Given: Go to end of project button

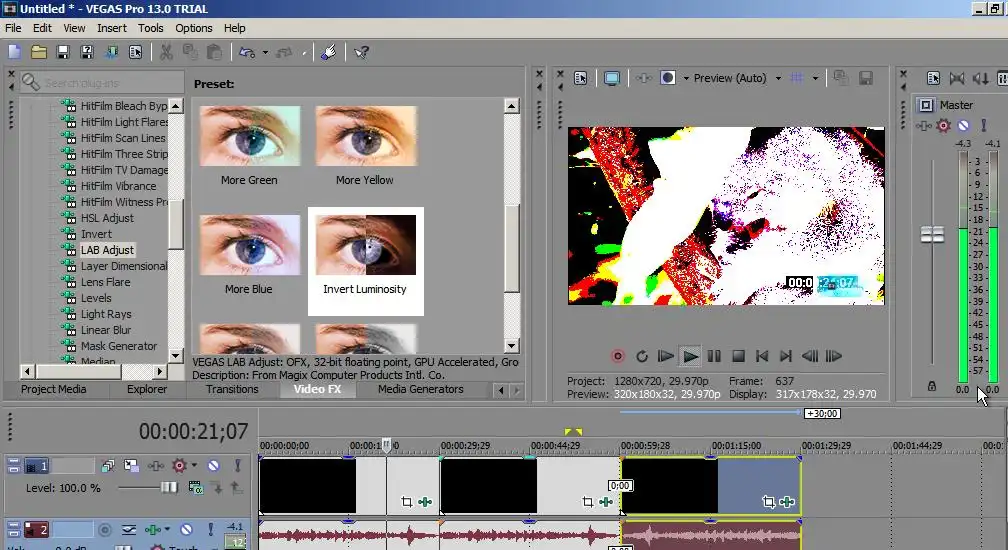Looking at the screenshot, I should [786, 356].
